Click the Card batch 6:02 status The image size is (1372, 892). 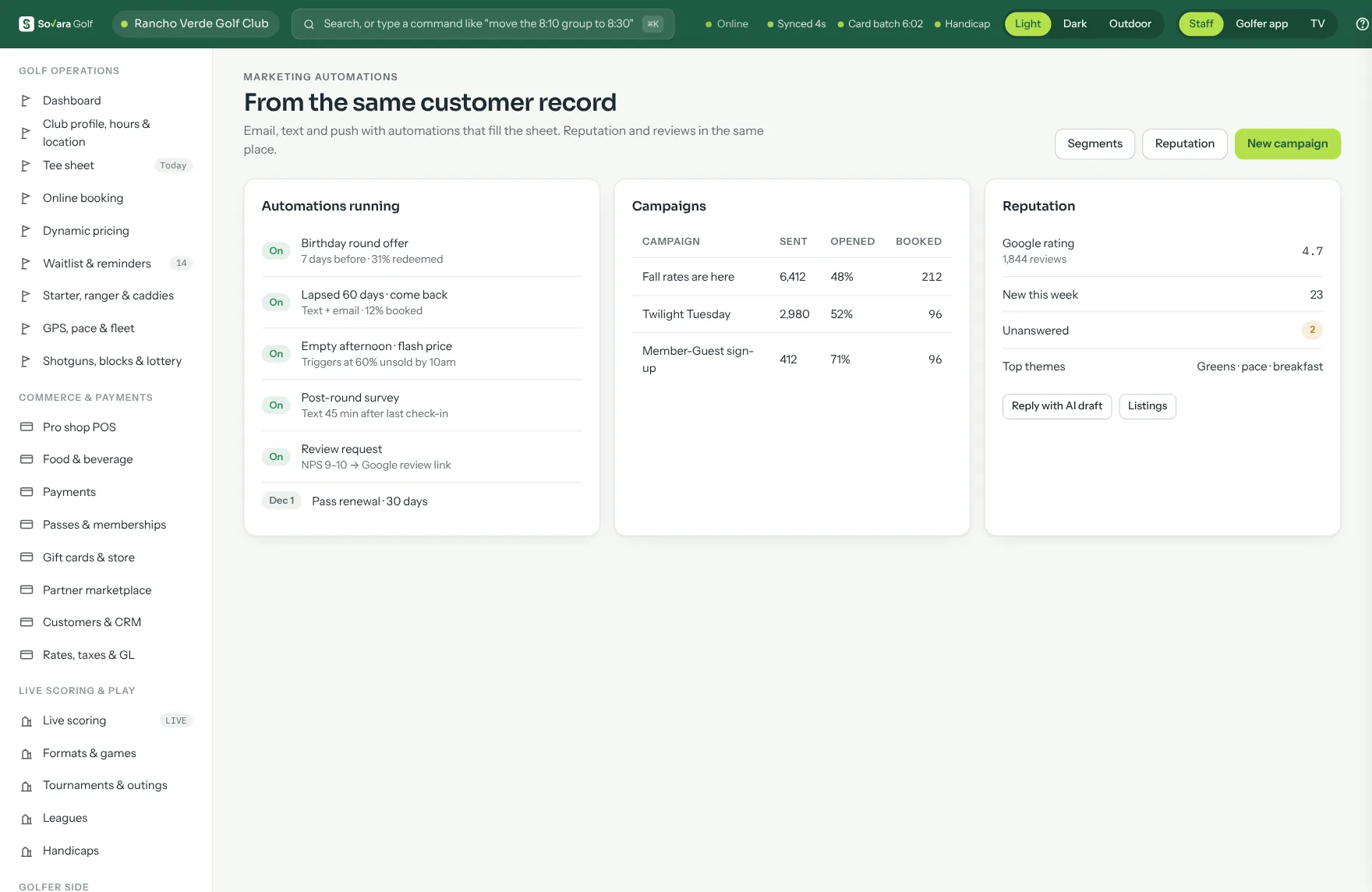click(880, 24)
